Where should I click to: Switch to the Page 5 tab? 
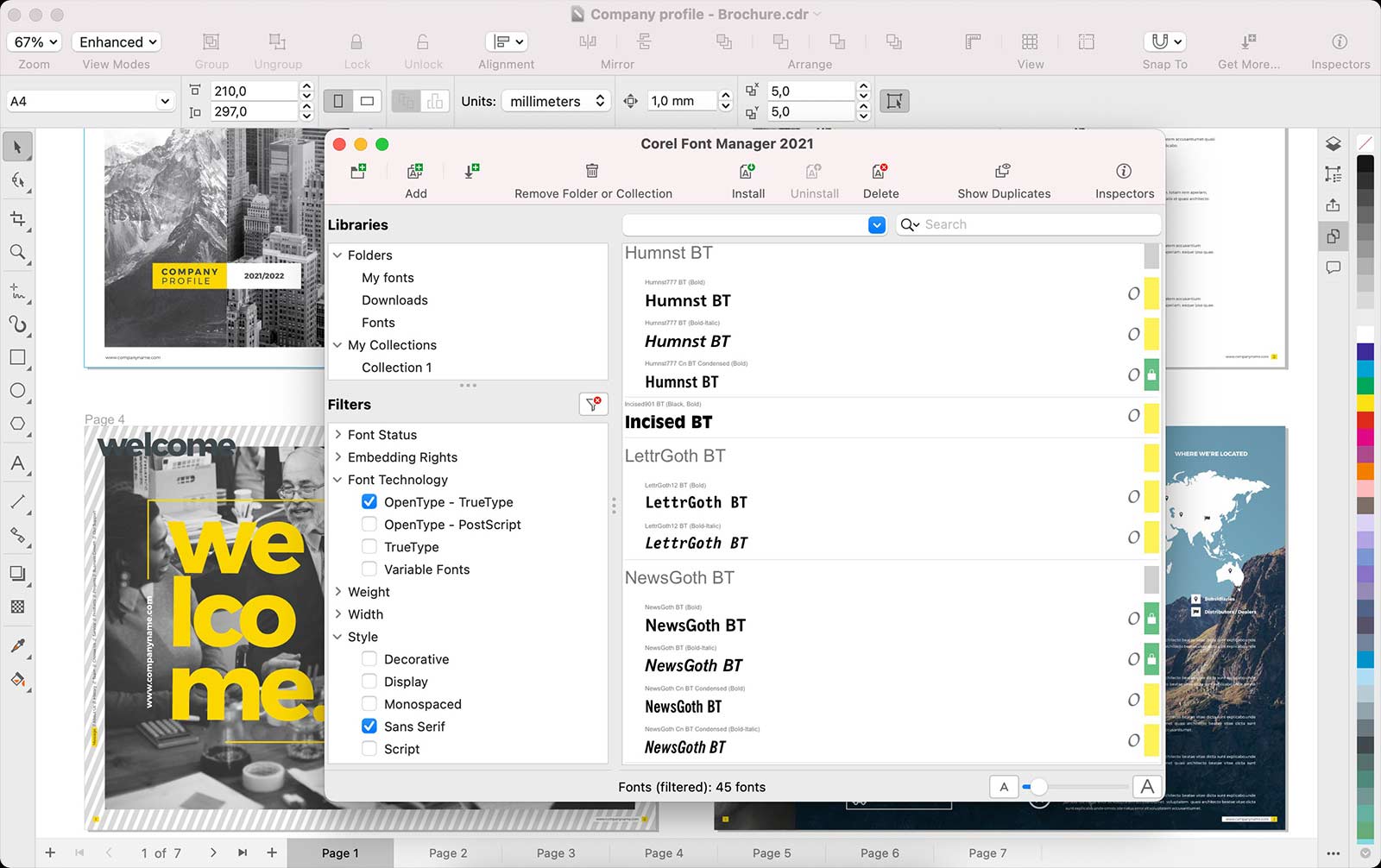pos(772,852)
